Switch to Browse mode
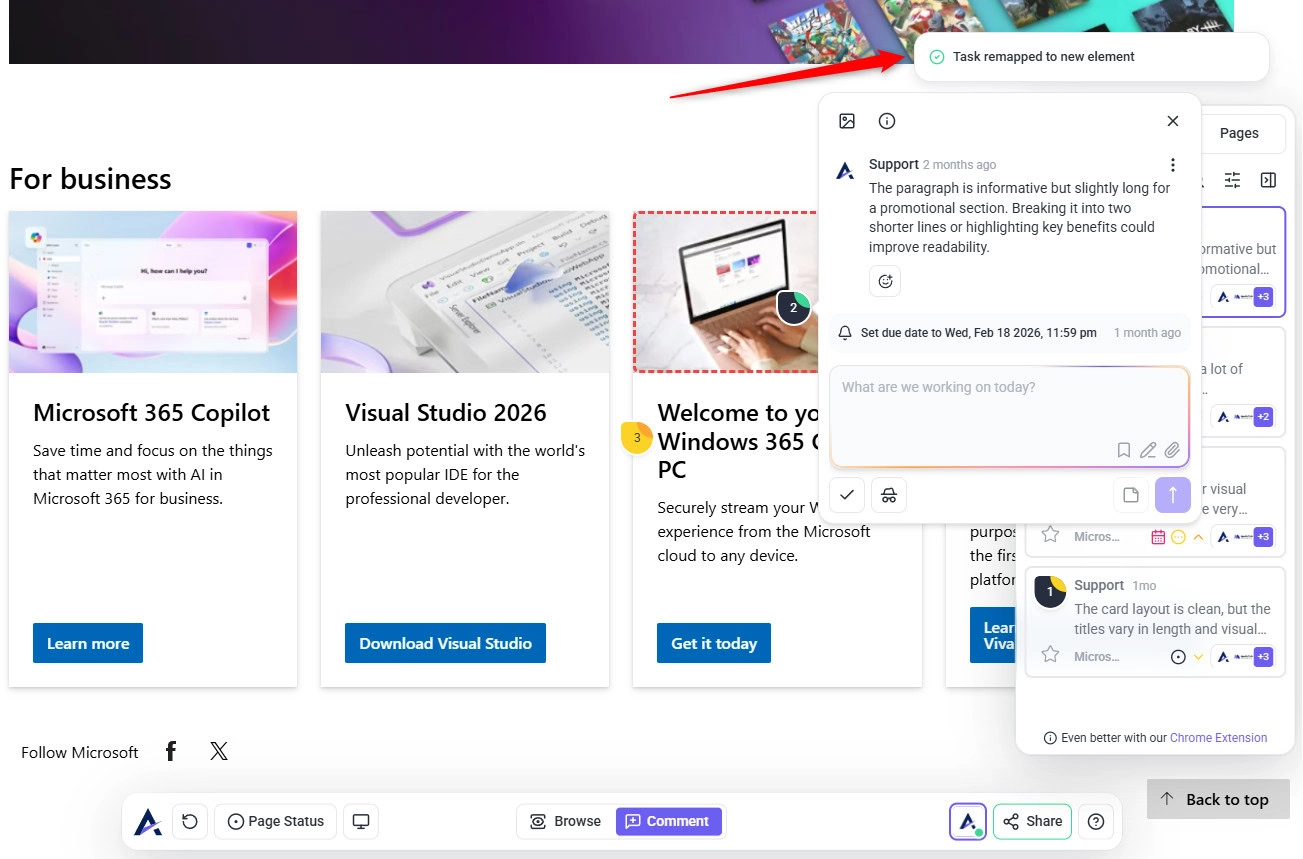 pos(565,821)
